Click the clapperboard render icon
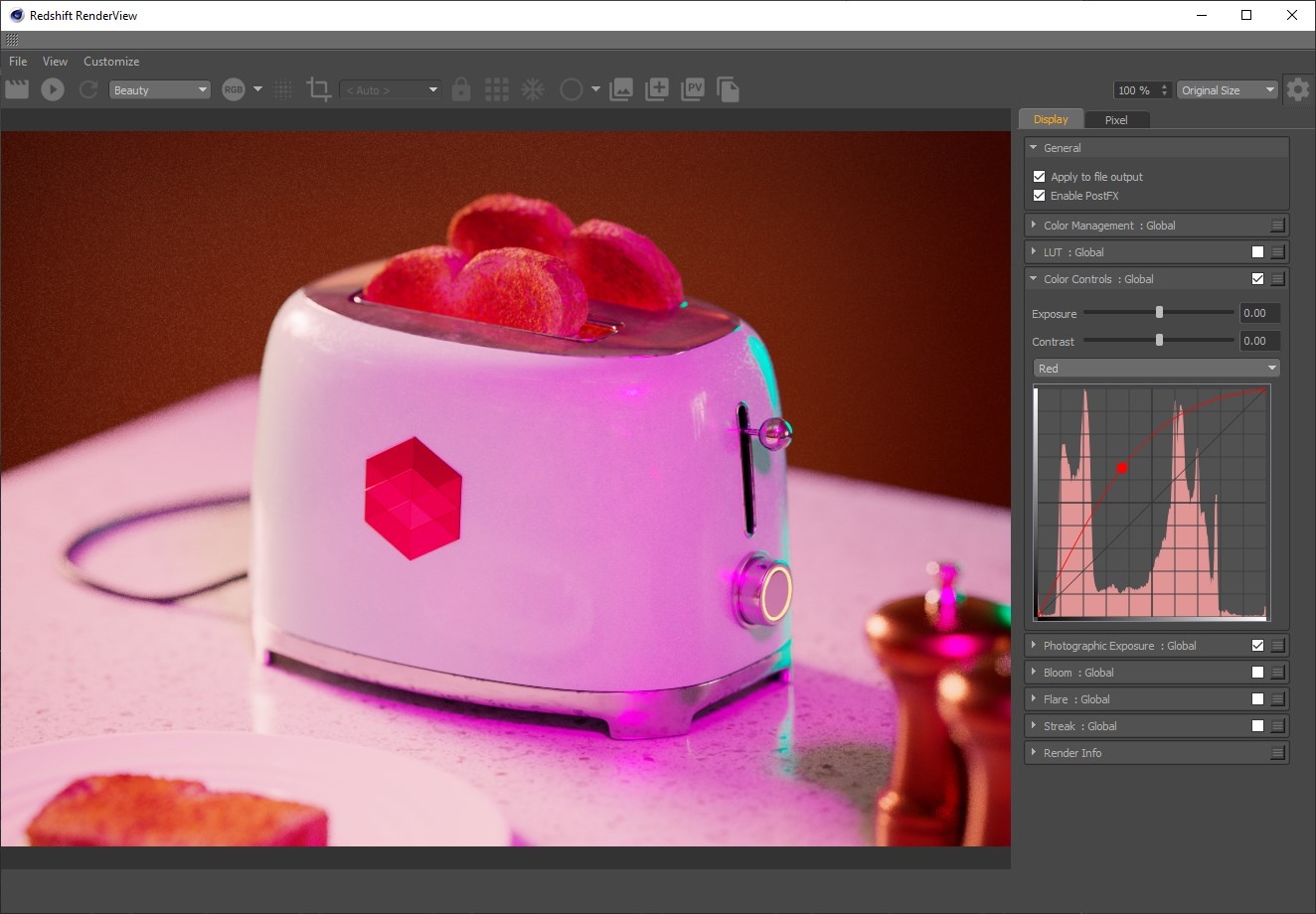The image size is (1316, 914). coord(17,89)
